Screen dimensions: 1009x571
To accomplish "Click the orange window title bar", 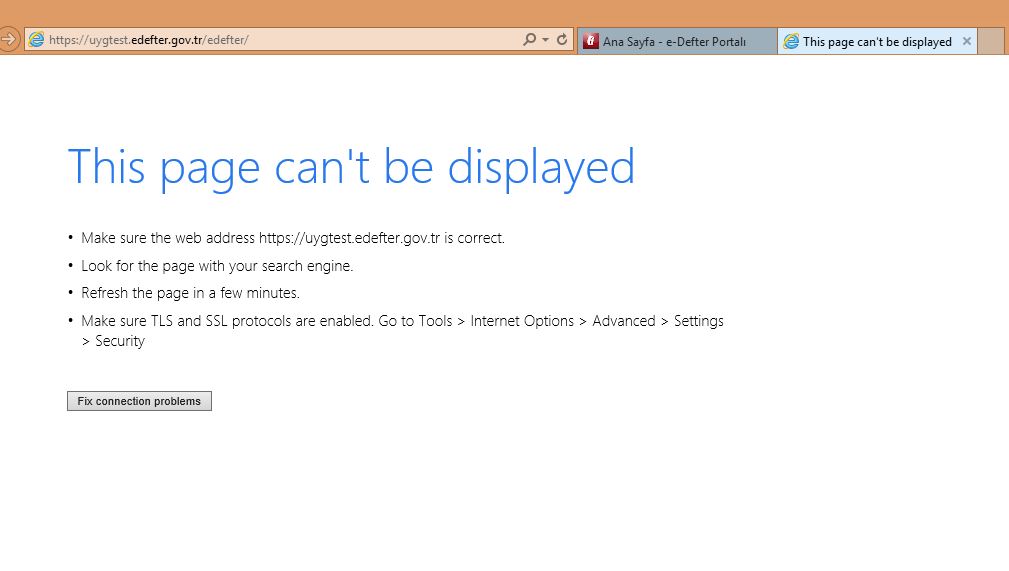I will click(500, 12).
